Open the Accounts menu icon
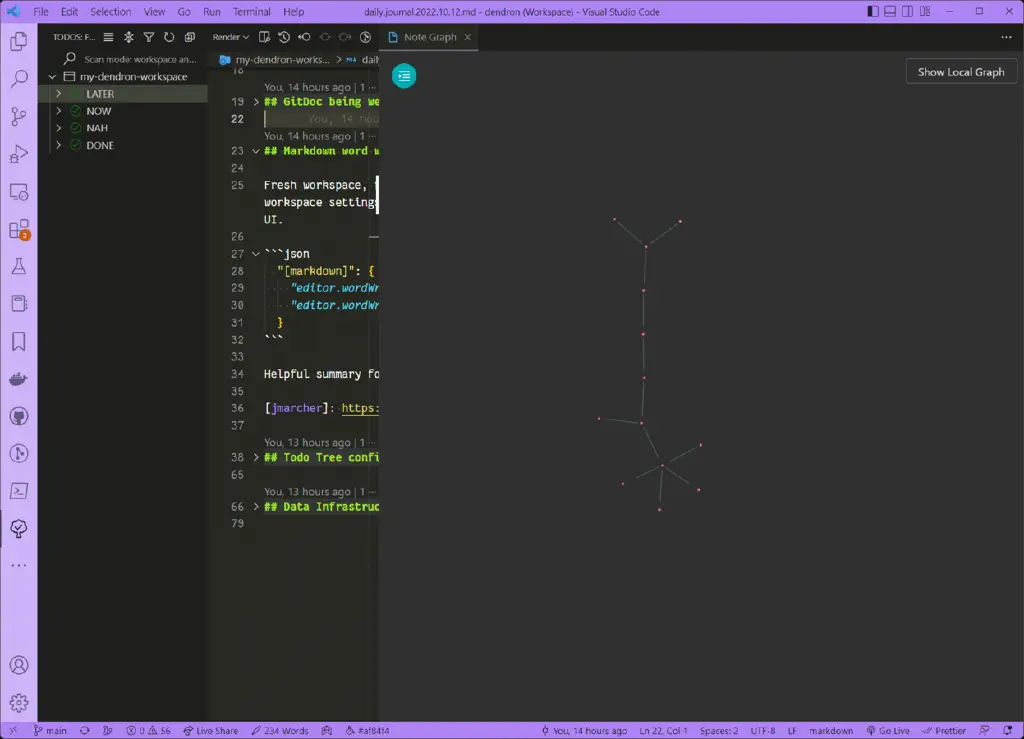The height and width of the screenshot is (739, 1024). tap(19, 665)
